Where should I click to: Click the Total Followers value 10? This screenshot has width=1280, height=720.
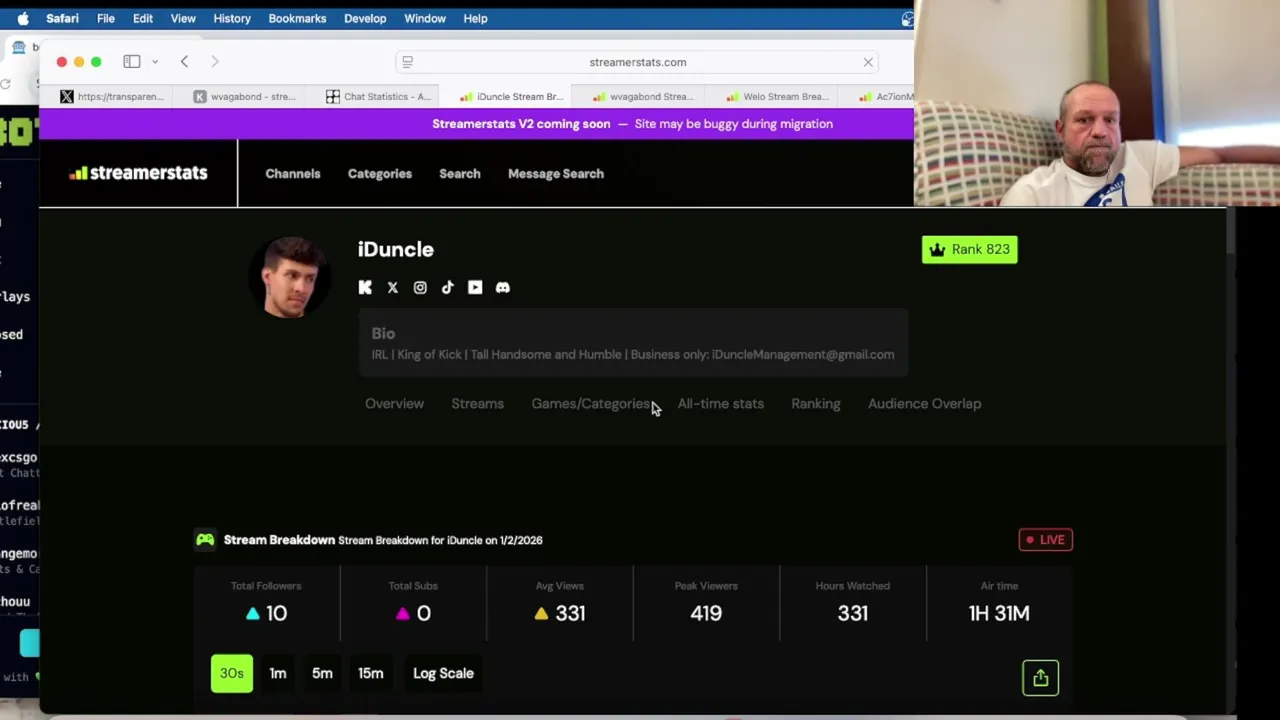coord(276,613)
